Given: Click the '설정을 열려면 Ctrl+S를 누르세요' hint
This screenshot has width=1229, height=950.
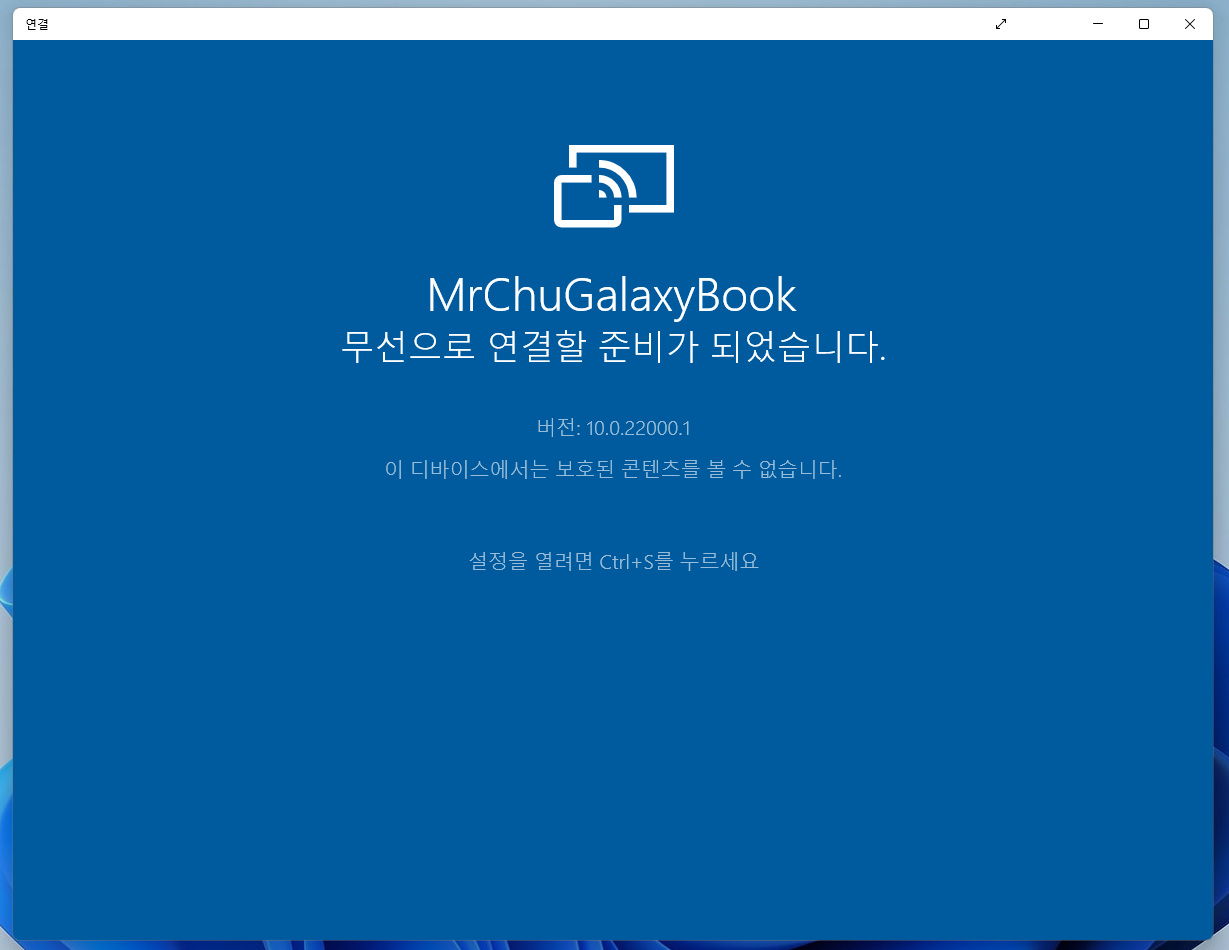Looking at the screenshot, I should [x=614, y=561].
